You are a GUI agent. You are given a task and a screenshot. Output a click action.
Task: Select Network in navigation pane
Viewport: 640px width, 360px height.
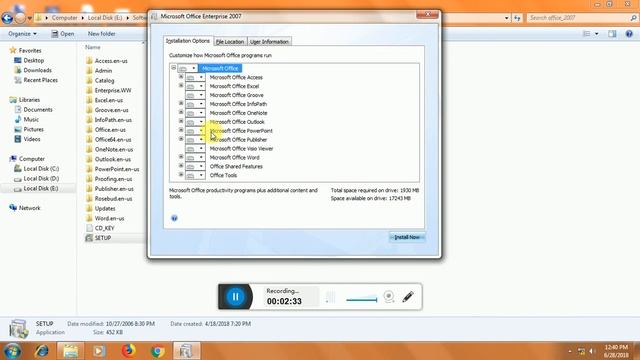25,208
